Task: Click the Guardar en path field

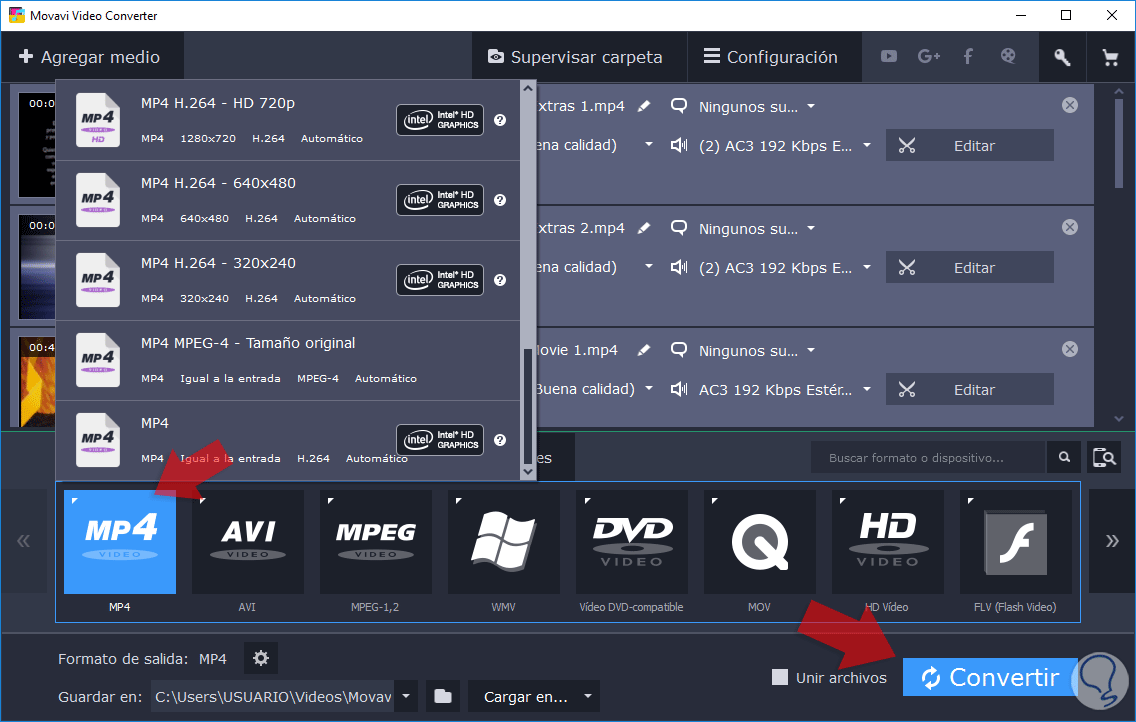Action: (x=272, y=697)
